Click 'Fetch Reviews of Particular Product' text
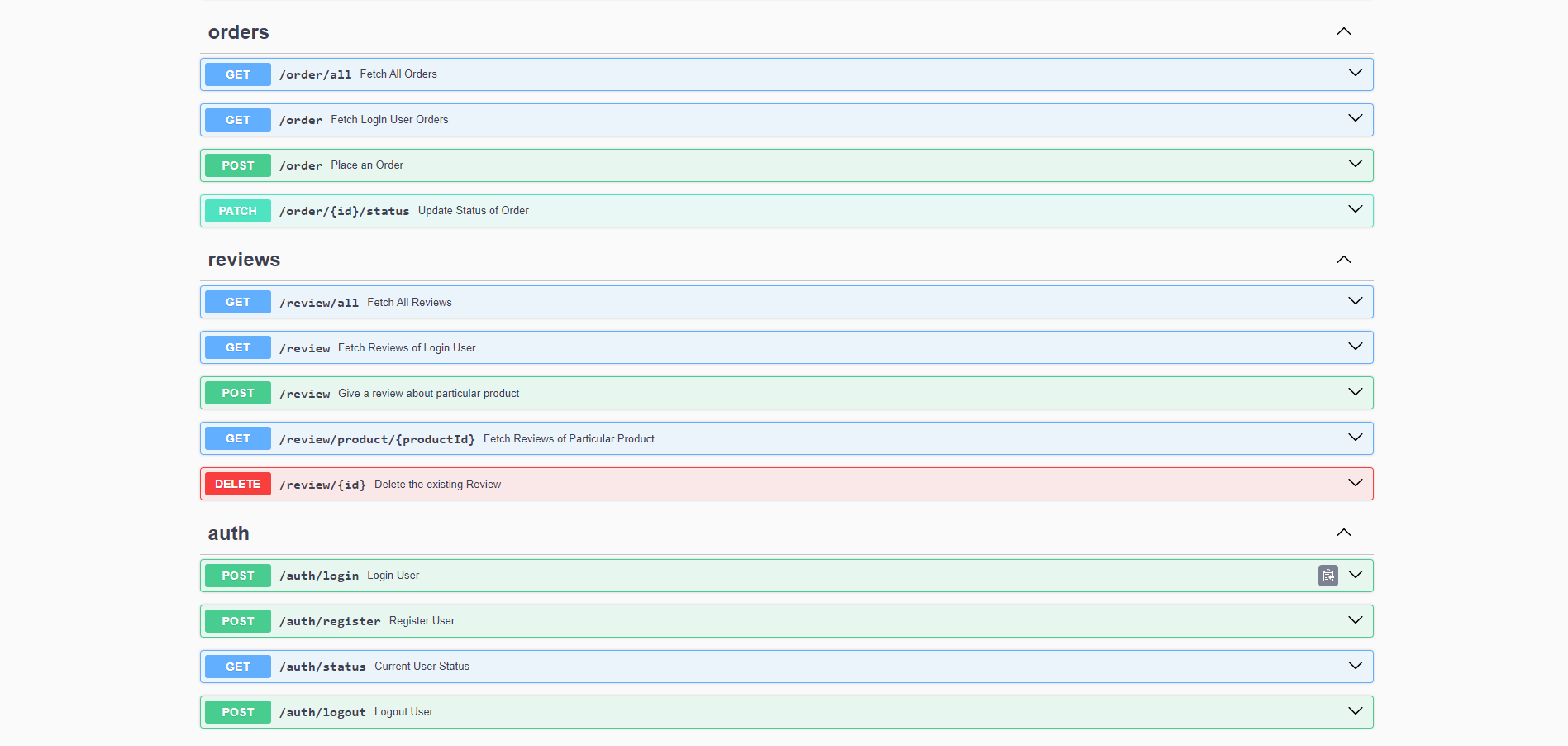This screenshot has height=746, width=1568. click(569, 439)
